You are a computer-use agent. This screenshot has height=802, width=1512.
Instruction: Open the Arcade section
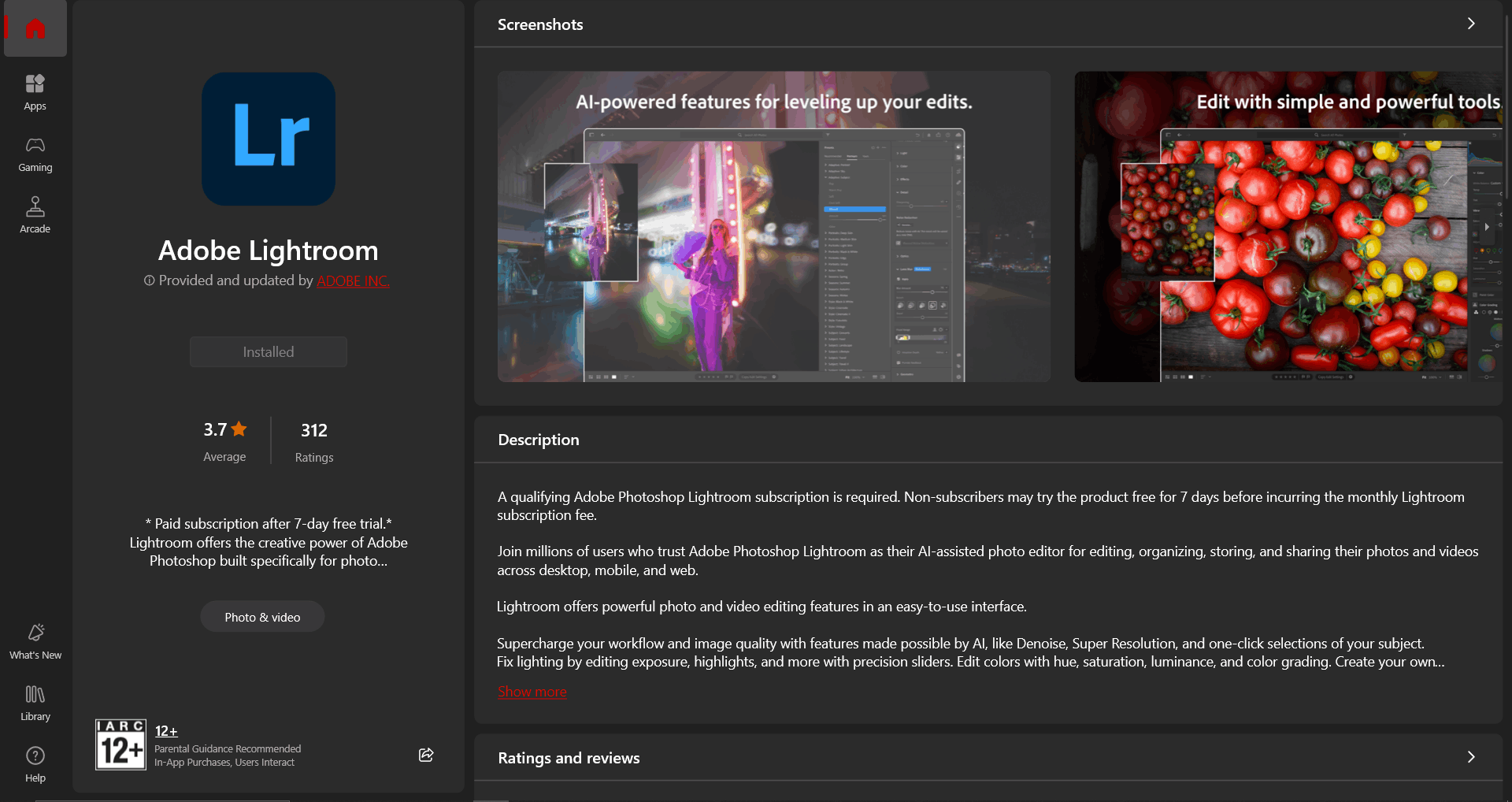(35, 215)
